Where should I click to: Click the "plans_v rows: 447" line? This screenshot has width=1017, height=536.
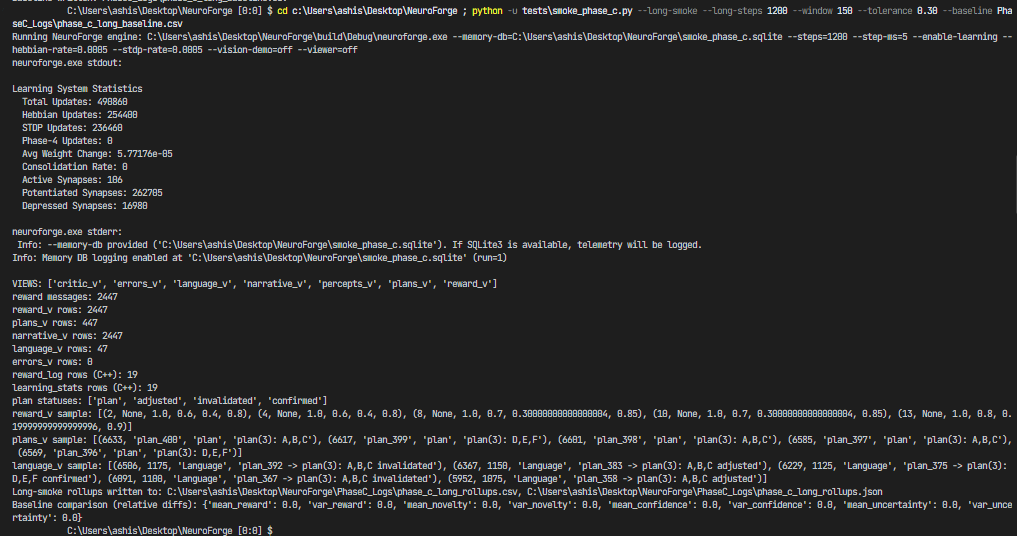tap(54, 323)
